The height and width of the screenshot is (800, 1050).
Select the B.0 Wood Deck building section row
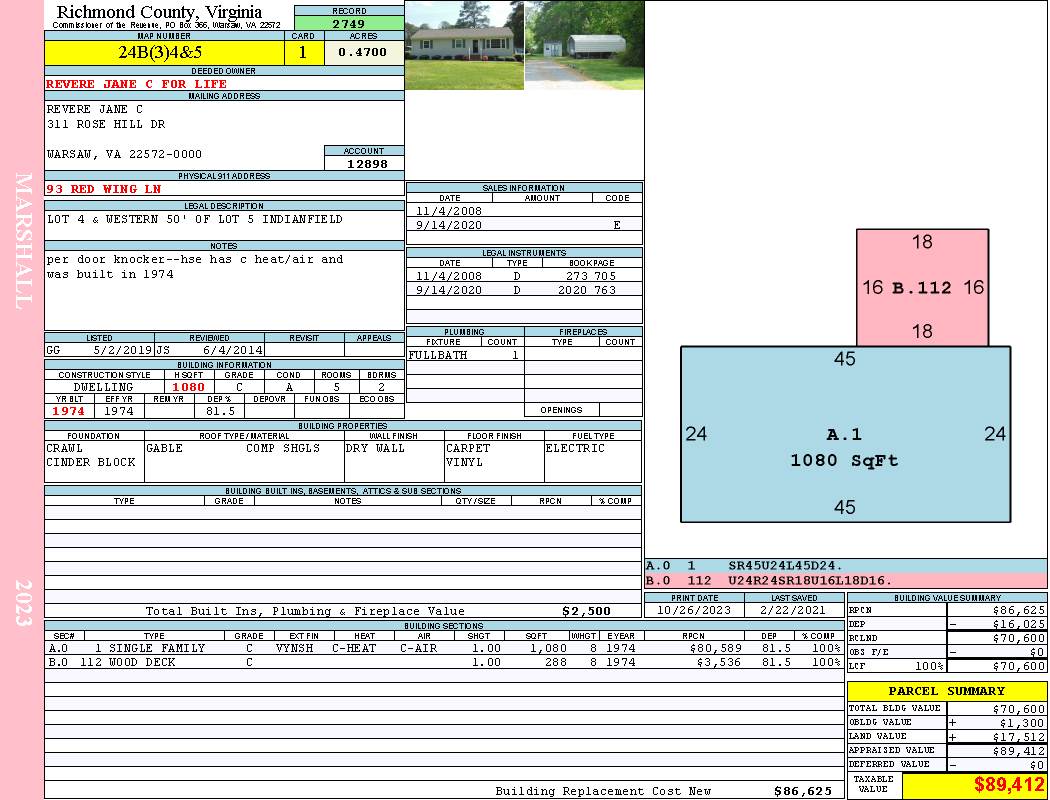444,662
